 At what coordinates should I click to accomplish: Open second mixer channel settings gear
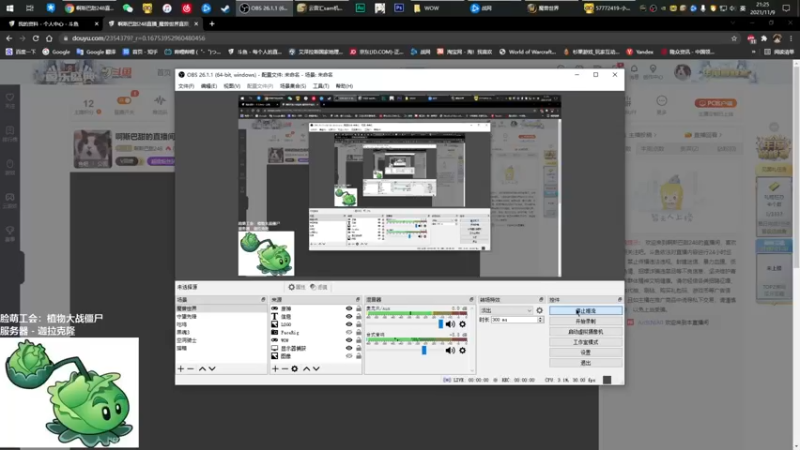click(x=462, y=351)
